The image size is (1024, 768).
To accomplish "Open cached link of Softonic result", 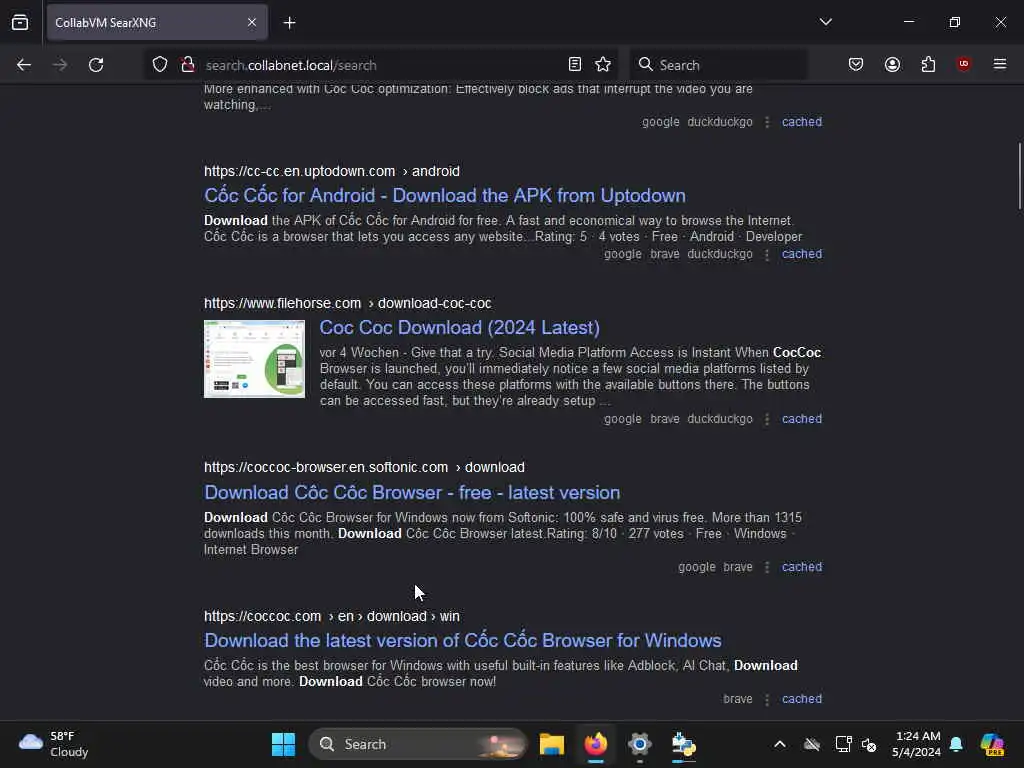I will (802, 567).
